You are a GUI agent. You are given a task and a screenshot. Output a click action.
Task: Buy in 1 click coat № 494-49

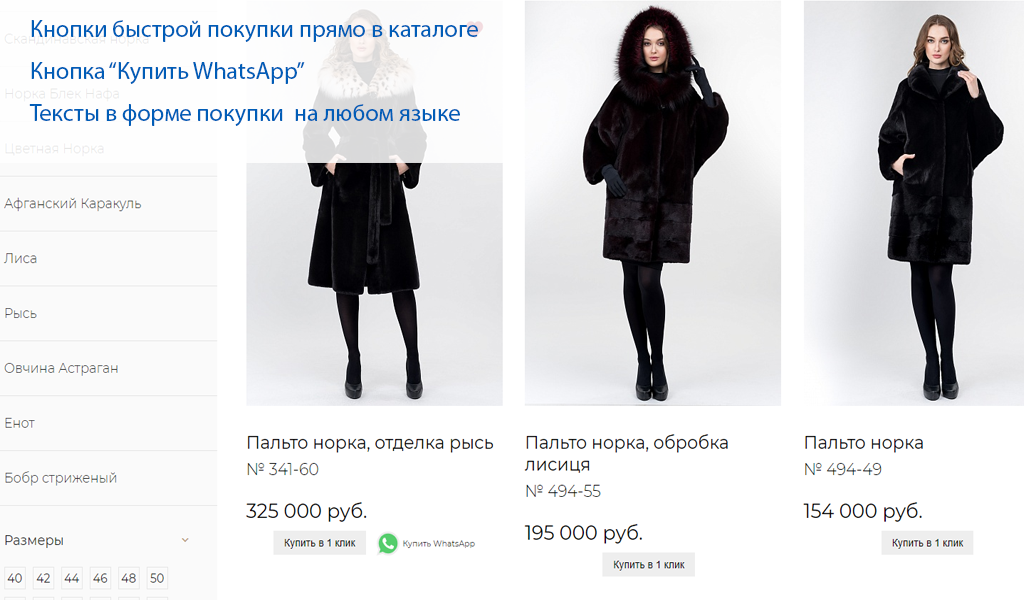coord(927,543)
